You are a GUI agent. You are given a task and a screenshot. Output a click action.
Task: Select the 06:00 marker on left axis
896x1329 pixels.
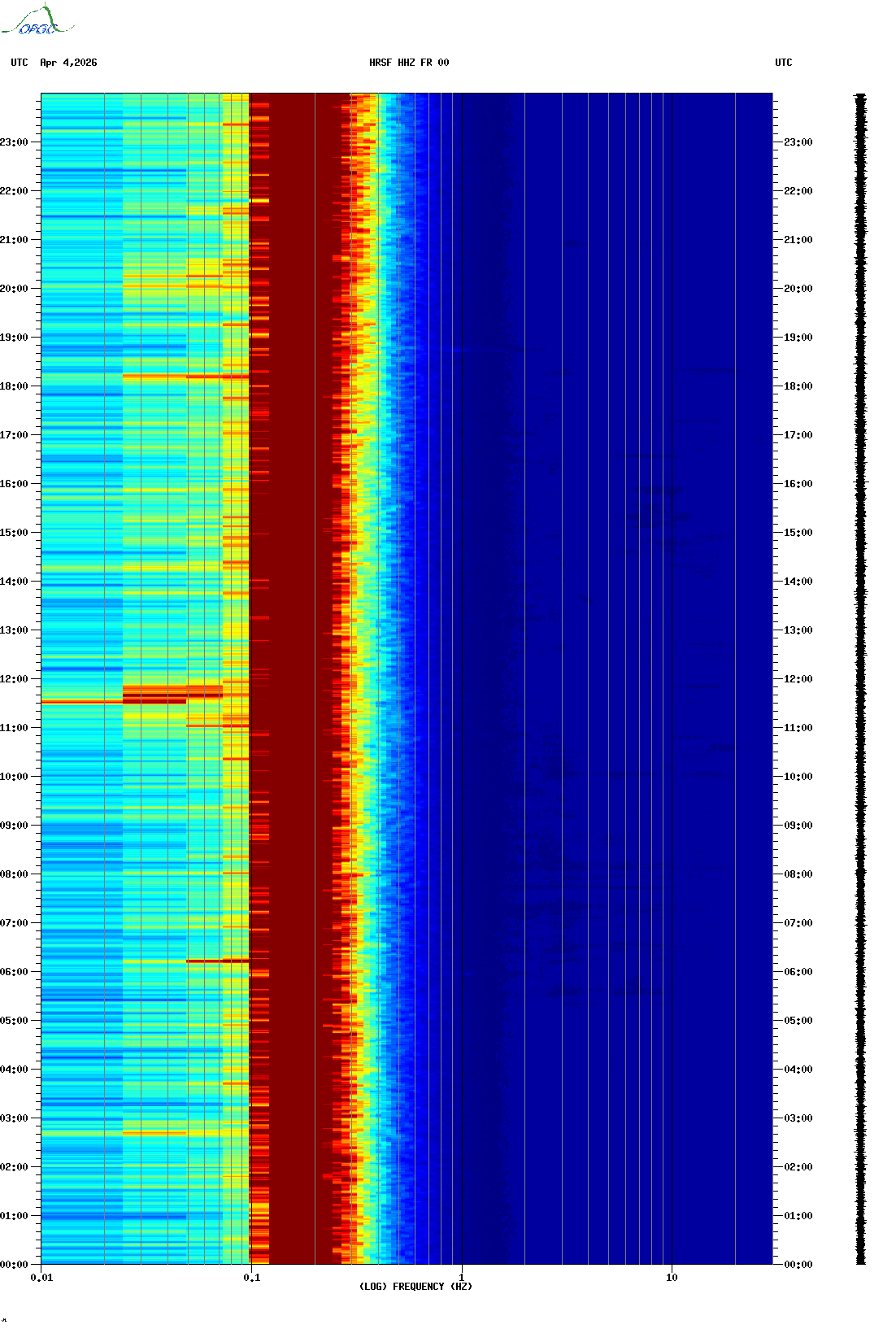click(x=14, y=972)
